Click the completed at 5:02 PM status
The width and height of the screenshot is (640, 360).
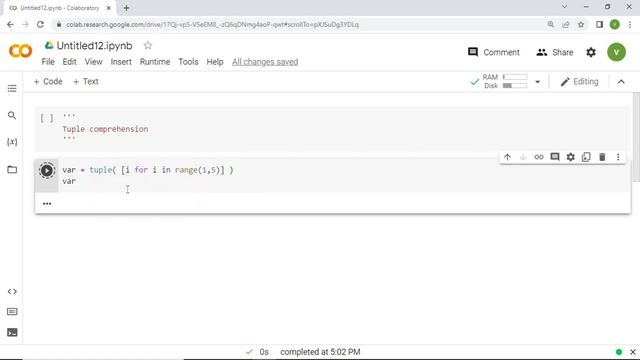point(320,352)
